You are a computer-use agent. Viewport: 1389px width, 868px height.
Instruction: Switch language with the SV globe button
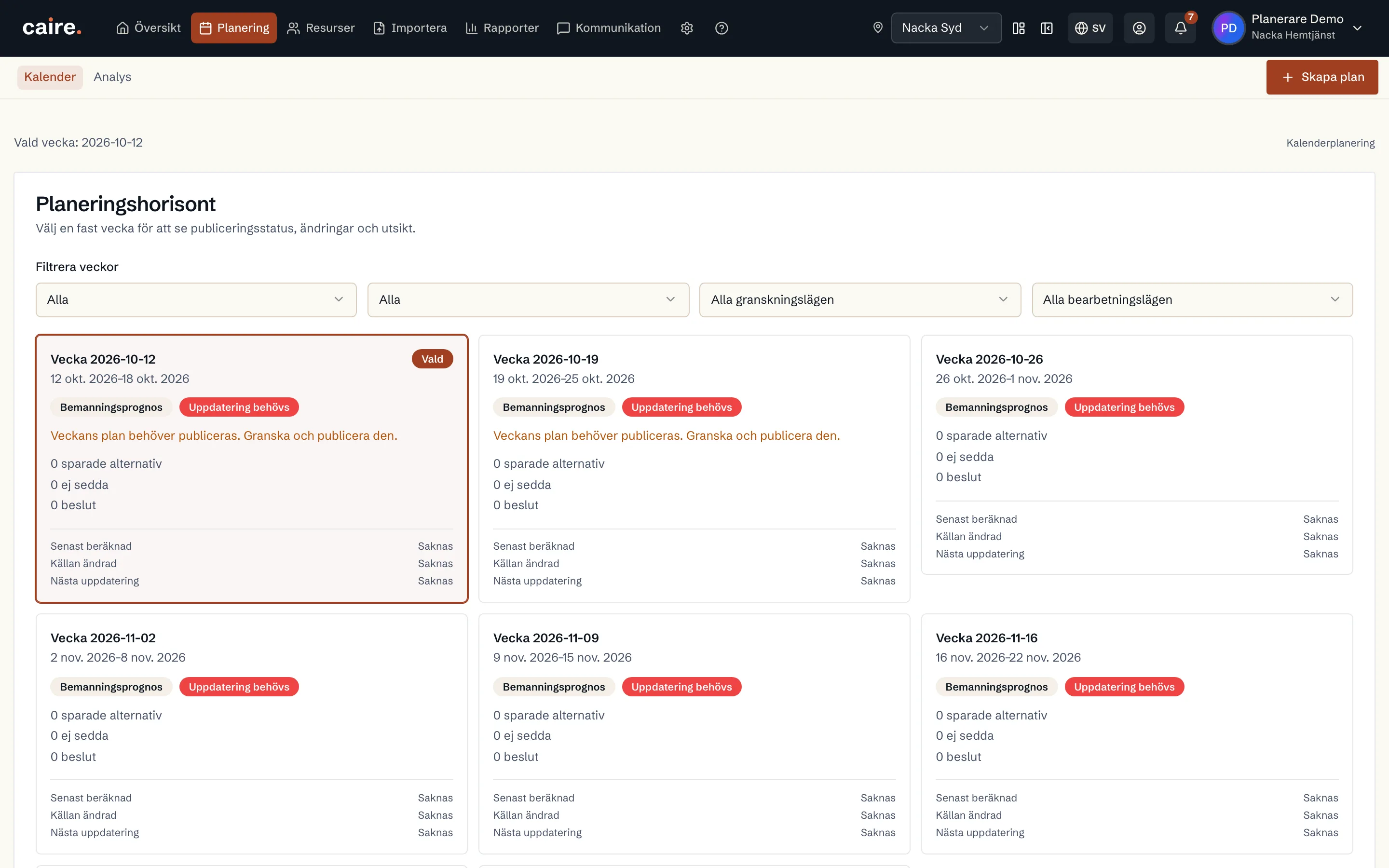coord(1090,28)
